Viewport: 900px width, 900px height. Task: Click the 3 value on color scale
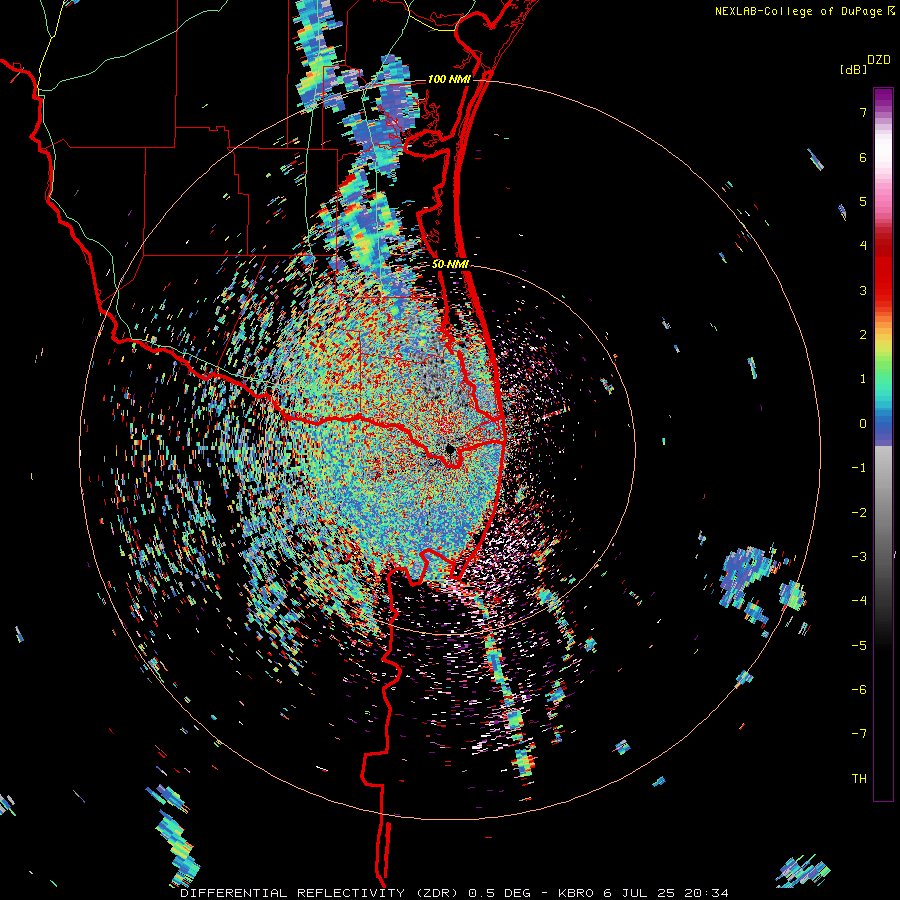coord(863,290)
